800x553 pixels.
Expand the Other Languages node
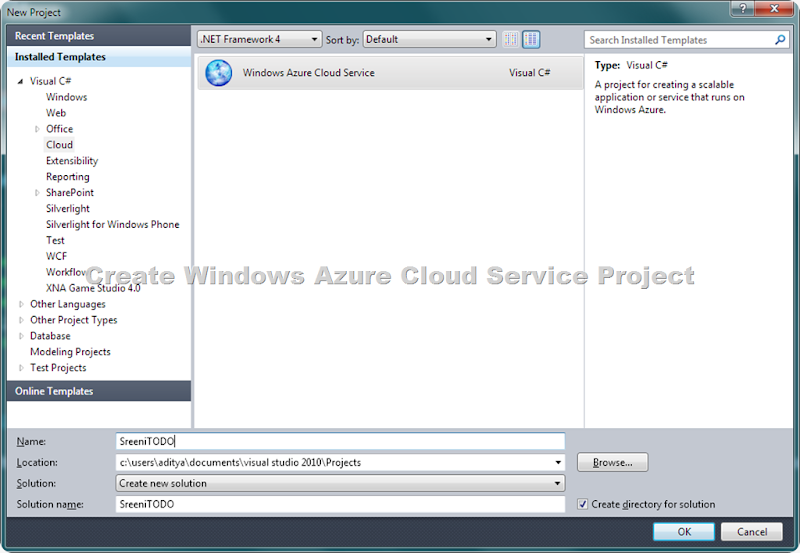tap(21, 304)
